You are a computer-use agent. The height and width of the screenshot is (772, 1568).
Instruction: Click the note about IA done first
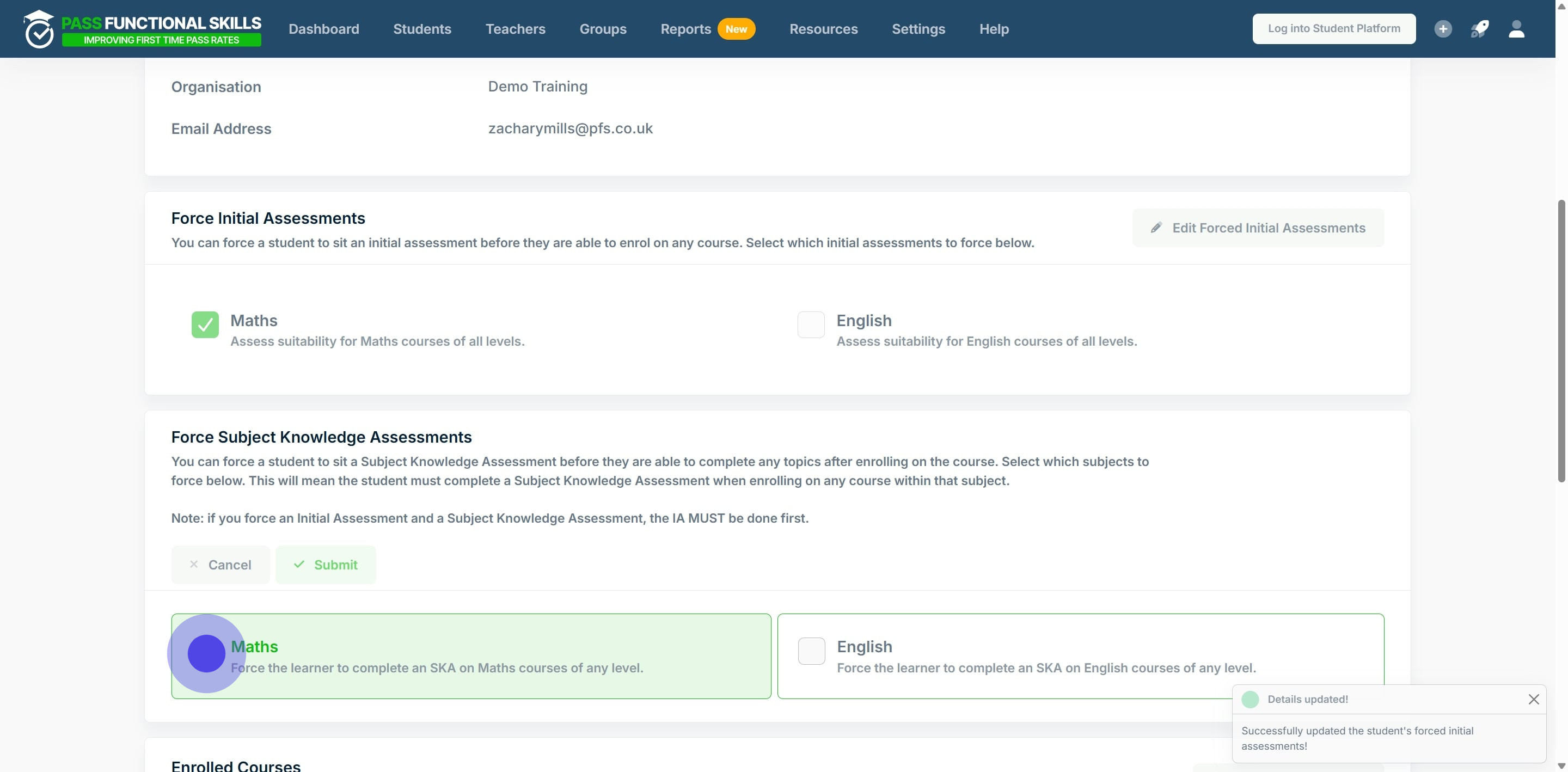[490, 518]
